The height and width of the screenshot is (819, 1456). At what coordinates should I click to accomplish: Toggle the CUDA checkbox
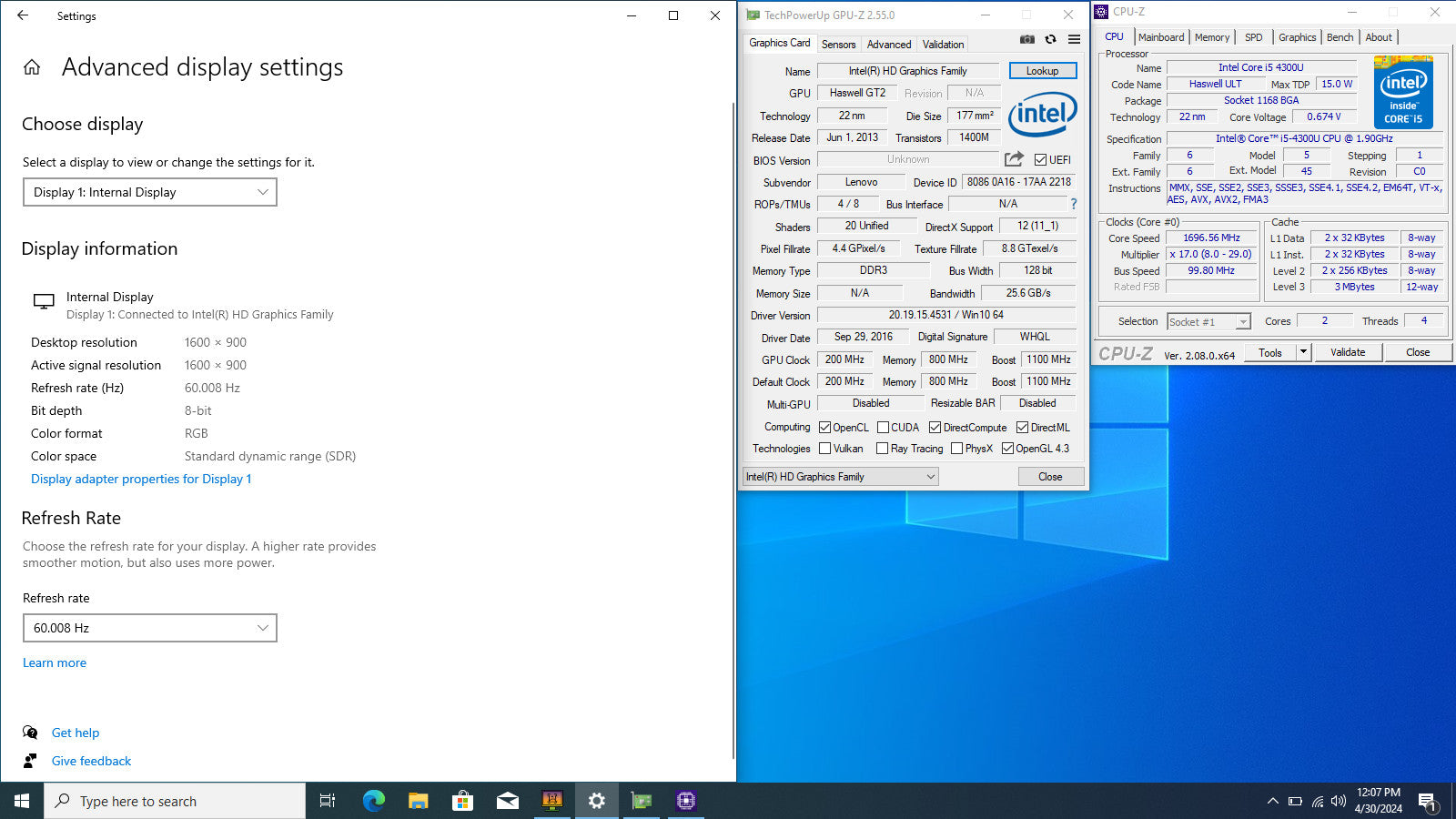(883, 427)
